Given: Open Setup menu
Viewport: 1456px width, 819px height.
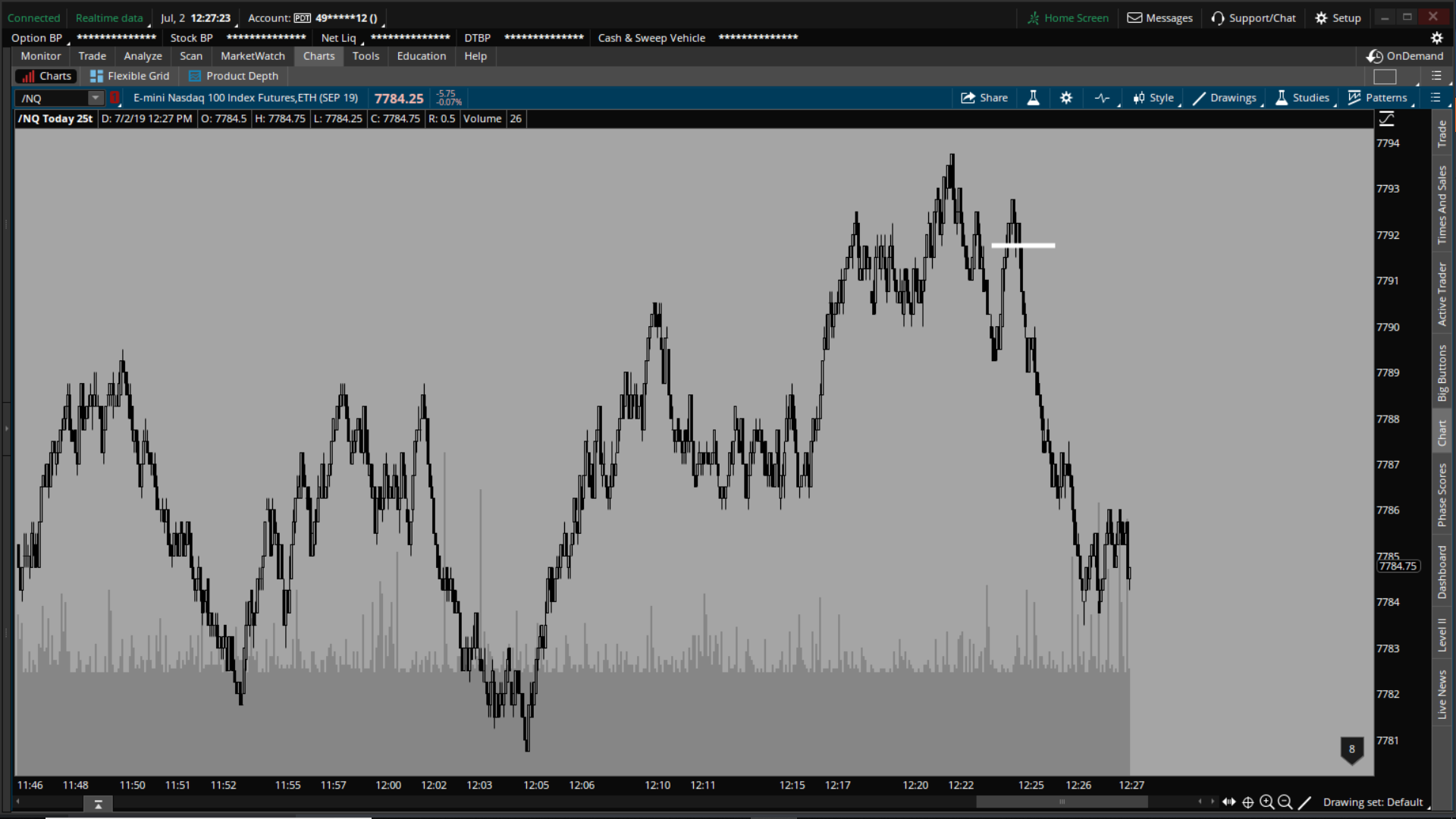Looking at the screenshot, I should [1338, 18].
